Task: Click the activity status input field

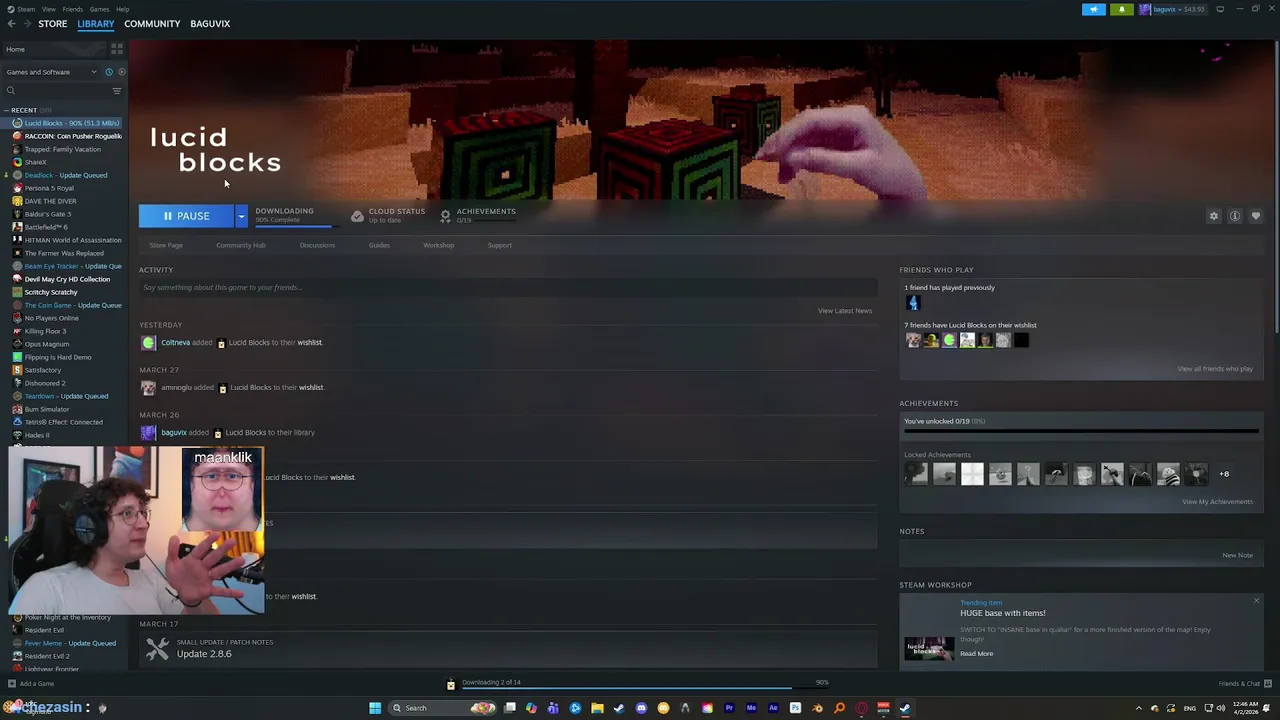Action: 508,288
